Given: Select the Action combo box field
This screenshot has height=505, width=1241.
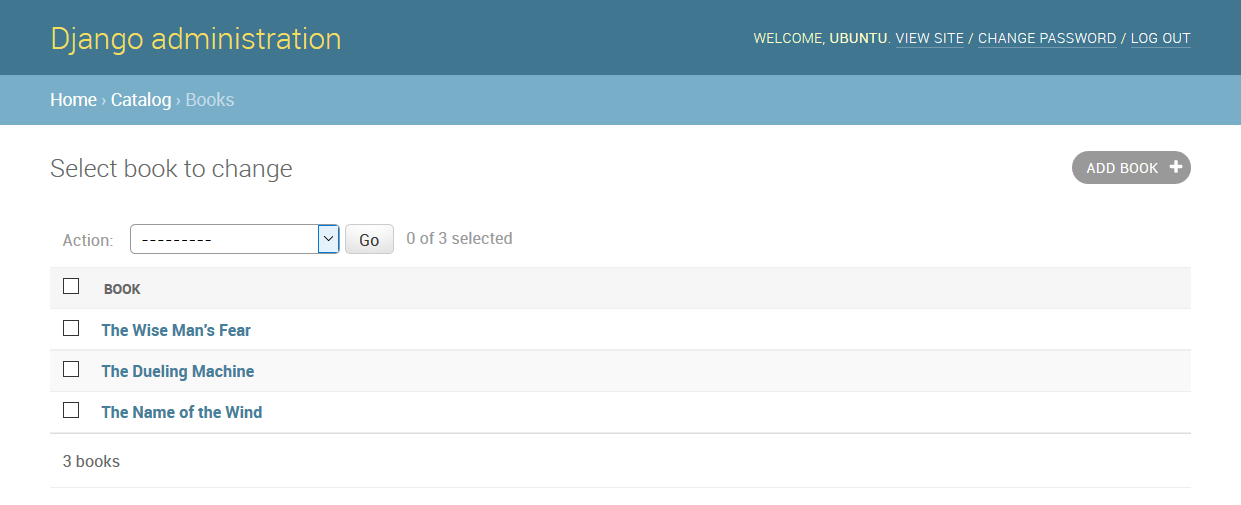Looking at the screenshot, I should click(224, 239).
